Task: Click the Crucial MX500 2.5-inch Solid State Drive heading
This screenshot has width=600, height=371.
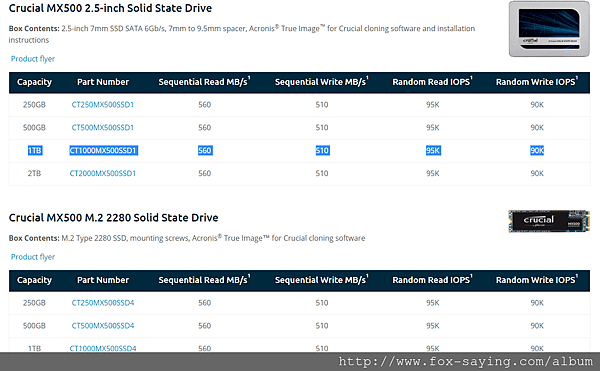Action: tap(110, 8)
